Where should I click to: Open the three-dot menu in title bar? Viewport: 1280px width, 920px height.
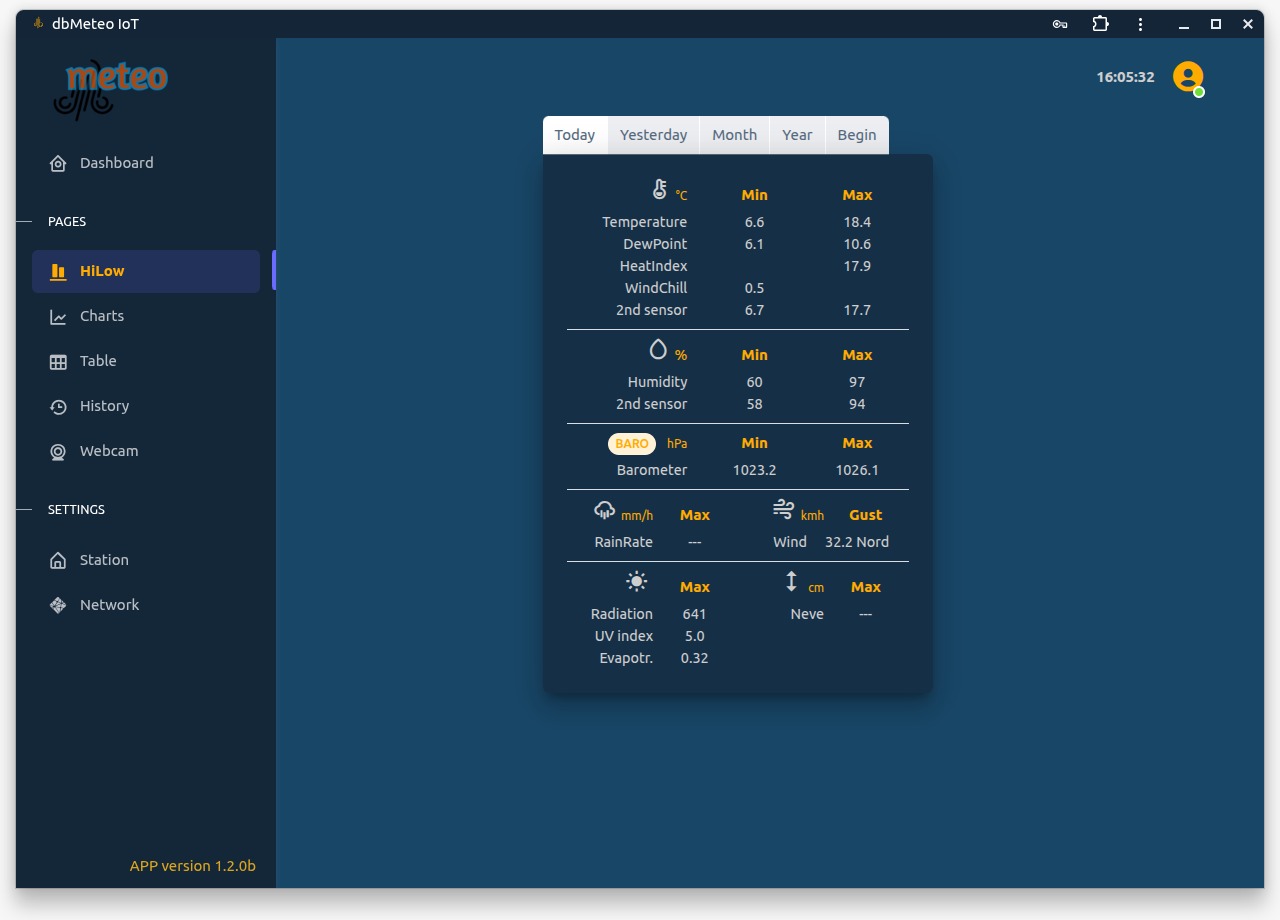(1140, 24)
